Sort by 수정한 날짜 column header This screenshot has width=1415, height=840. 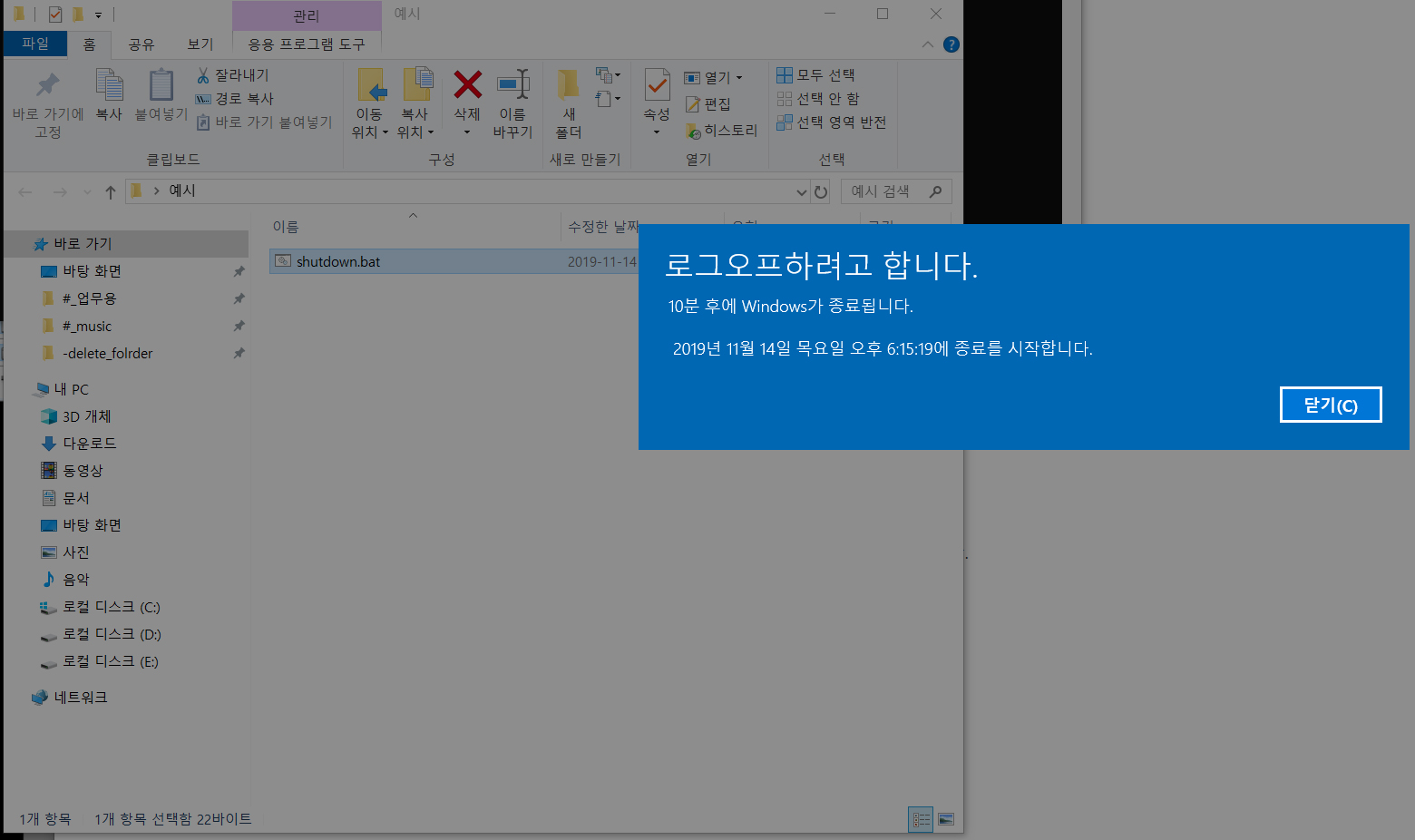point(604,226)
